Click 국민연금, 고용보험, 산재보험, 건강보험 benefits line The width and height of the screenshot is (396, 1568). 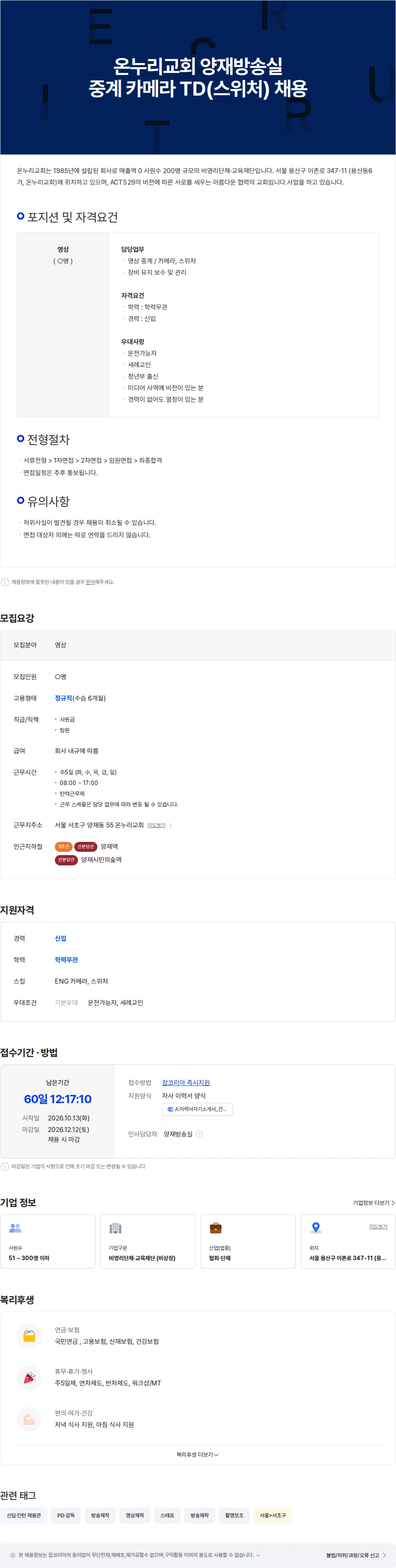coord(106,1342)
